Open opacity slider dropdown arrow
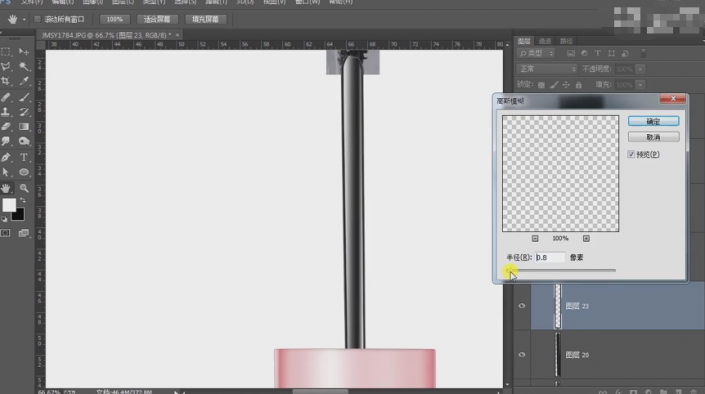The height and width of the screenshot is (394, 705). [640, 69]
